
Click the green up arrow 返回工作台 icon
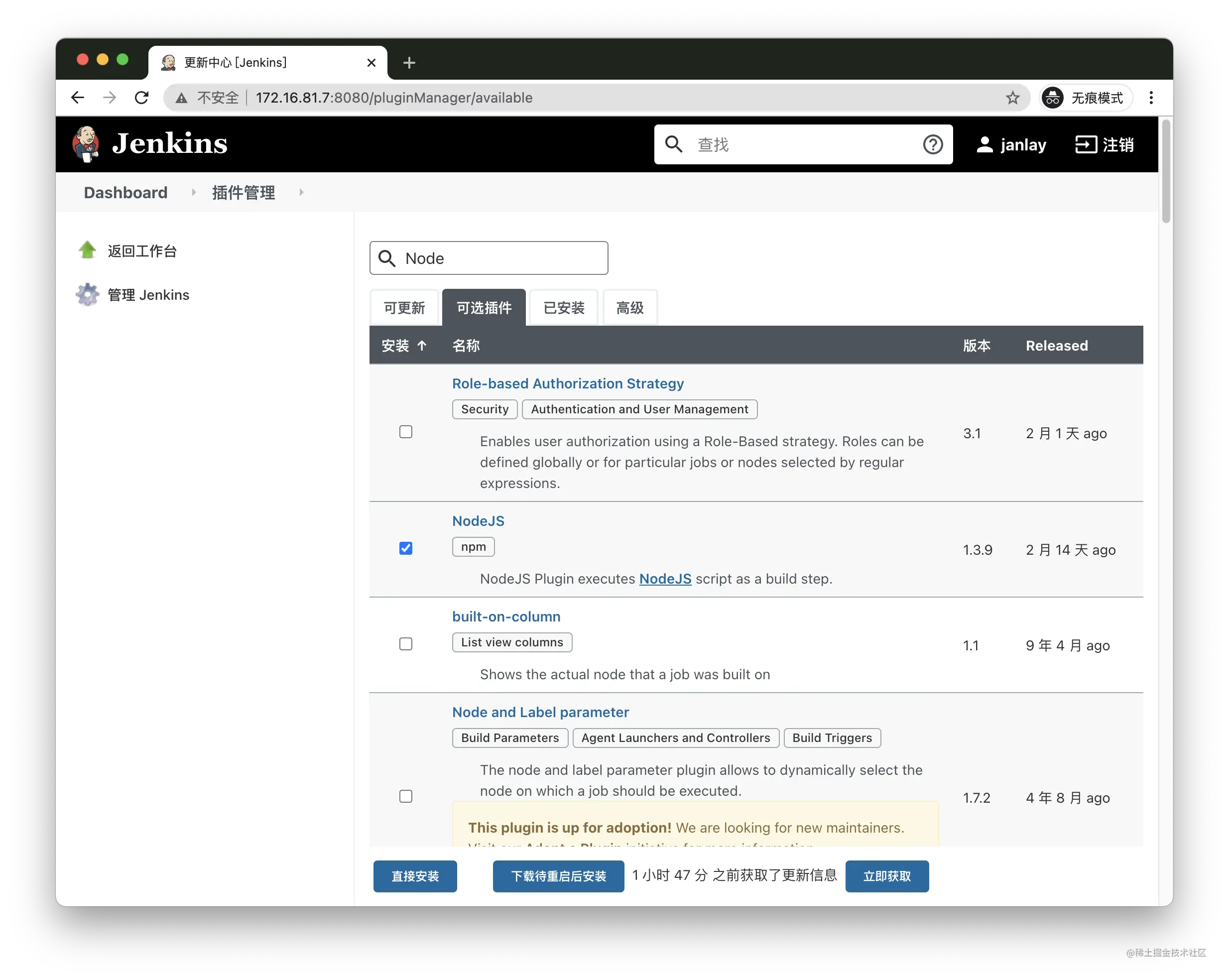click(x=87, y=250)
